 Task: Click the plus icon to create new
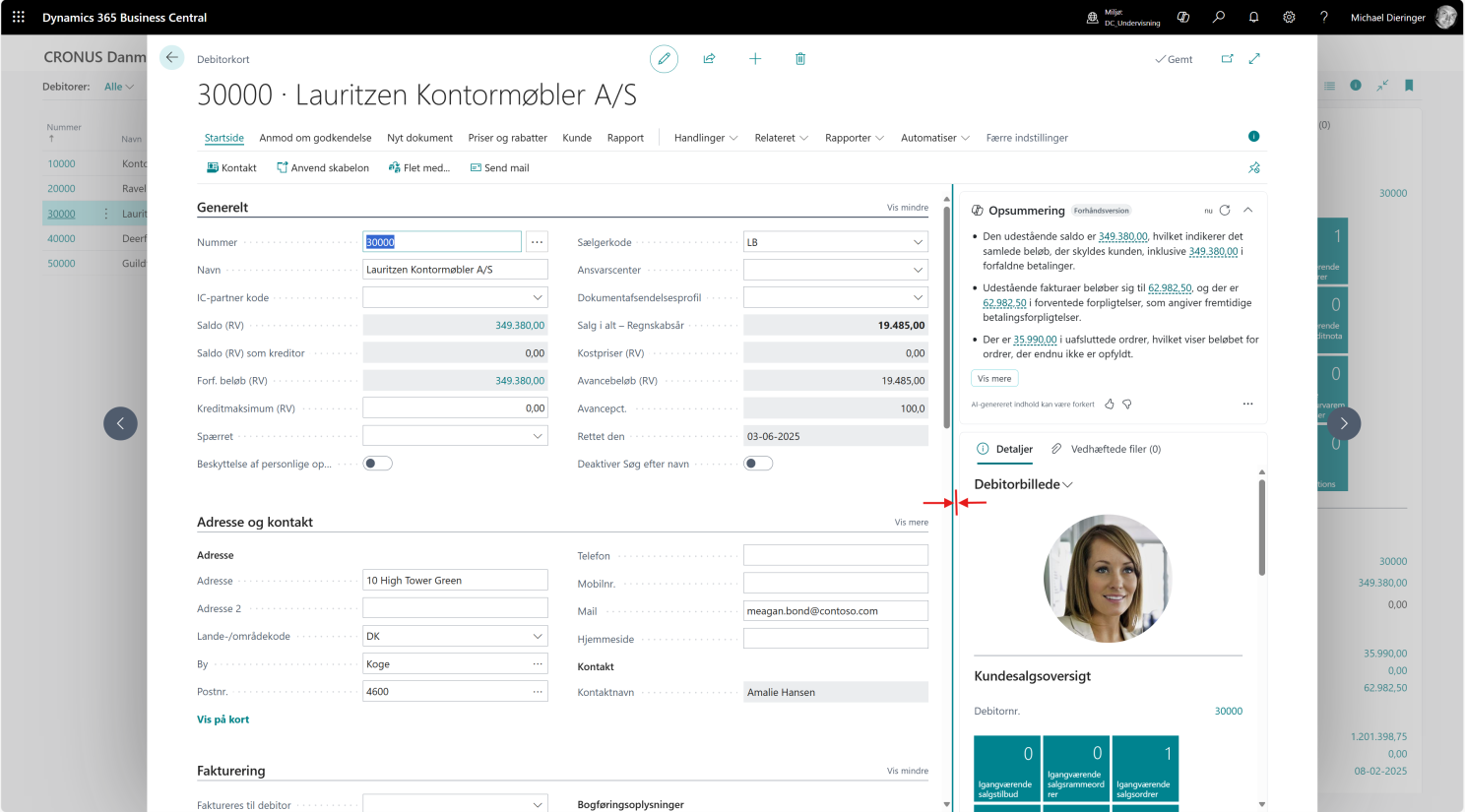click(x=755, y=59)
